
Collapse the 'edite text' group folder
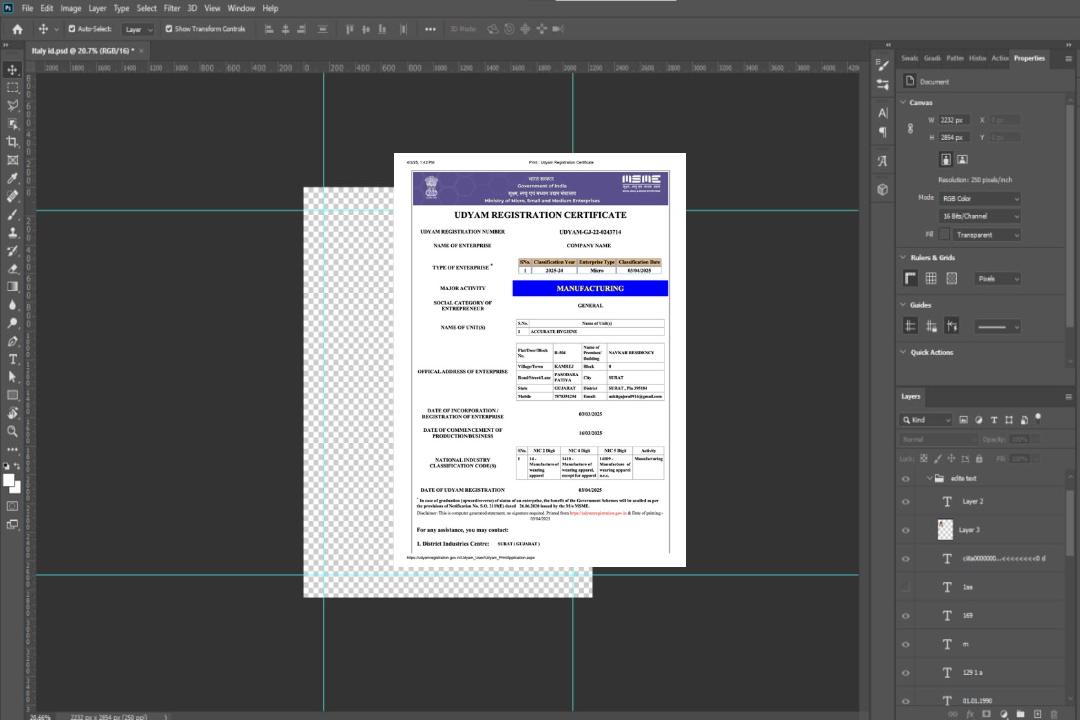tap(929, 478)
